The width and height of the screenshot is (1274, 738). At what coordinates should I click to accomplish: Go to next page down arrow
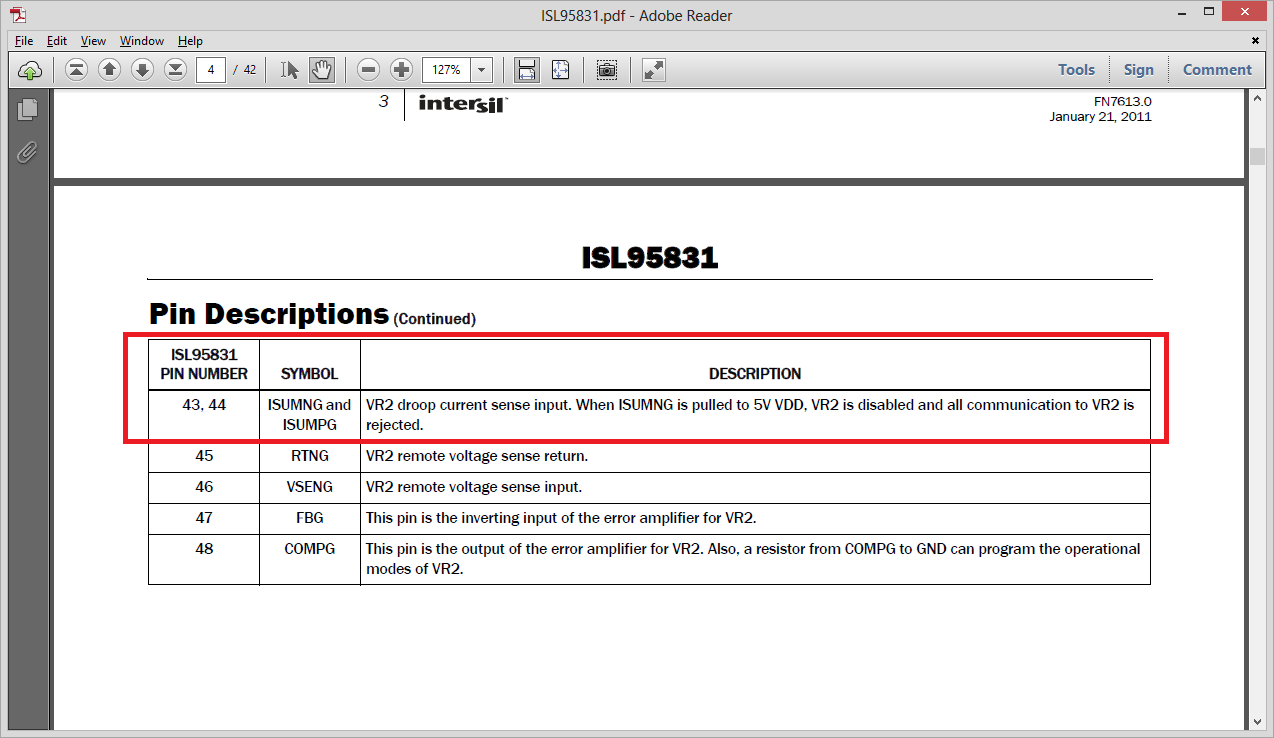pyautogui.click(x=143, y=70)
